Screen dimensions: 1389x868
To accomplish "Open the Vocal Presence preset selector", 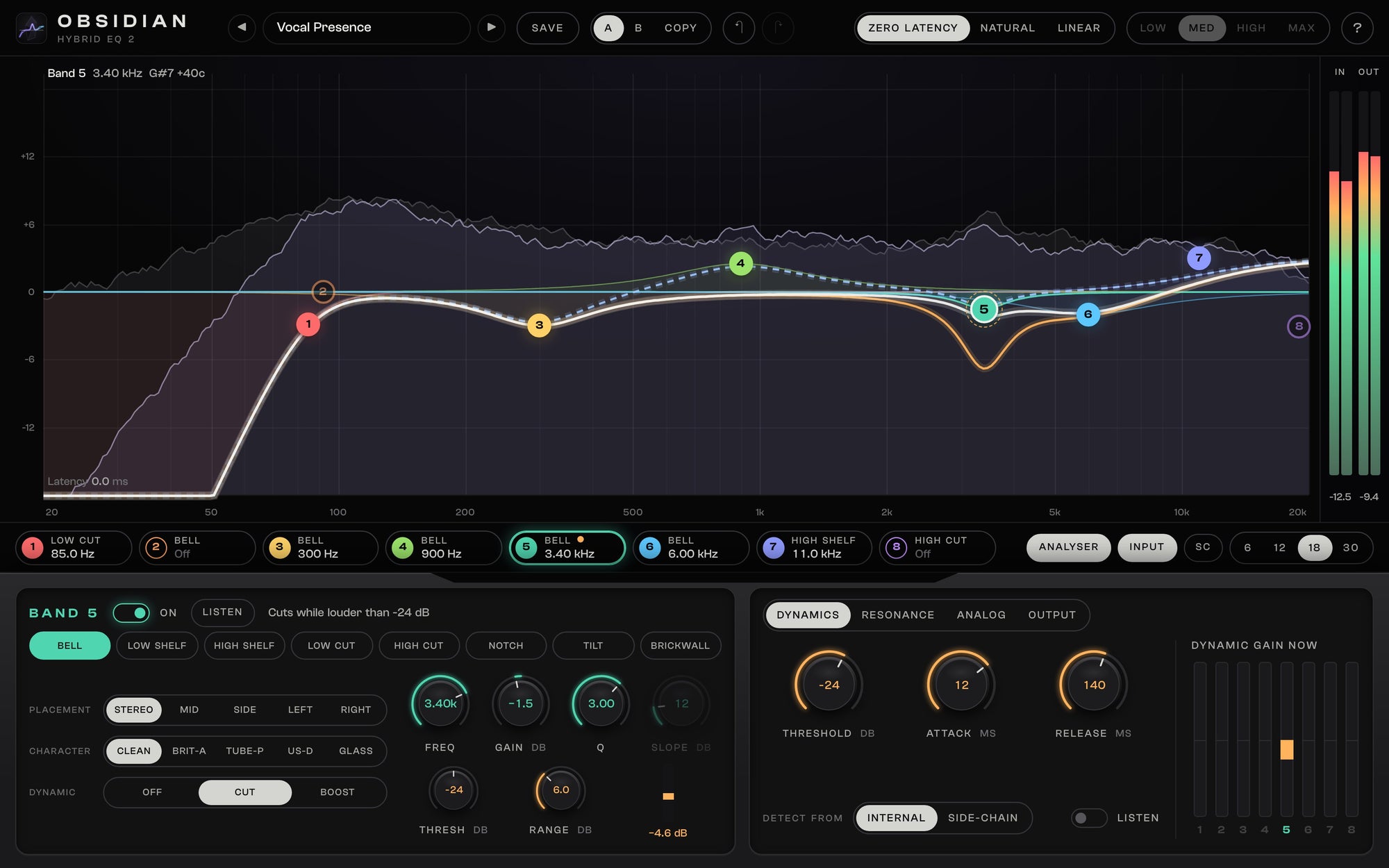I will click(x=366, y=28).
